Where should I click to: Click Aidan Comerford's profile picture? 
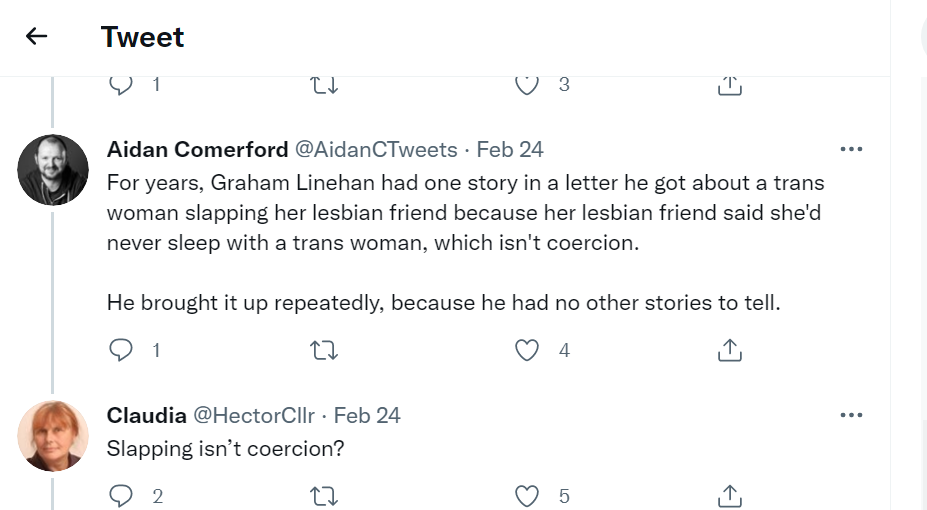53,170
